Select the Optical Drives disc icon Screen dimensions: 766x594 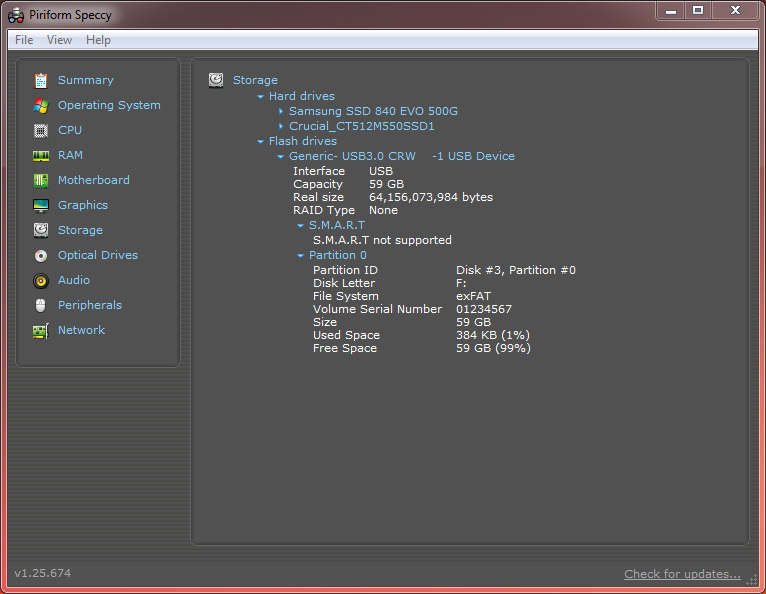click(41, 256)
